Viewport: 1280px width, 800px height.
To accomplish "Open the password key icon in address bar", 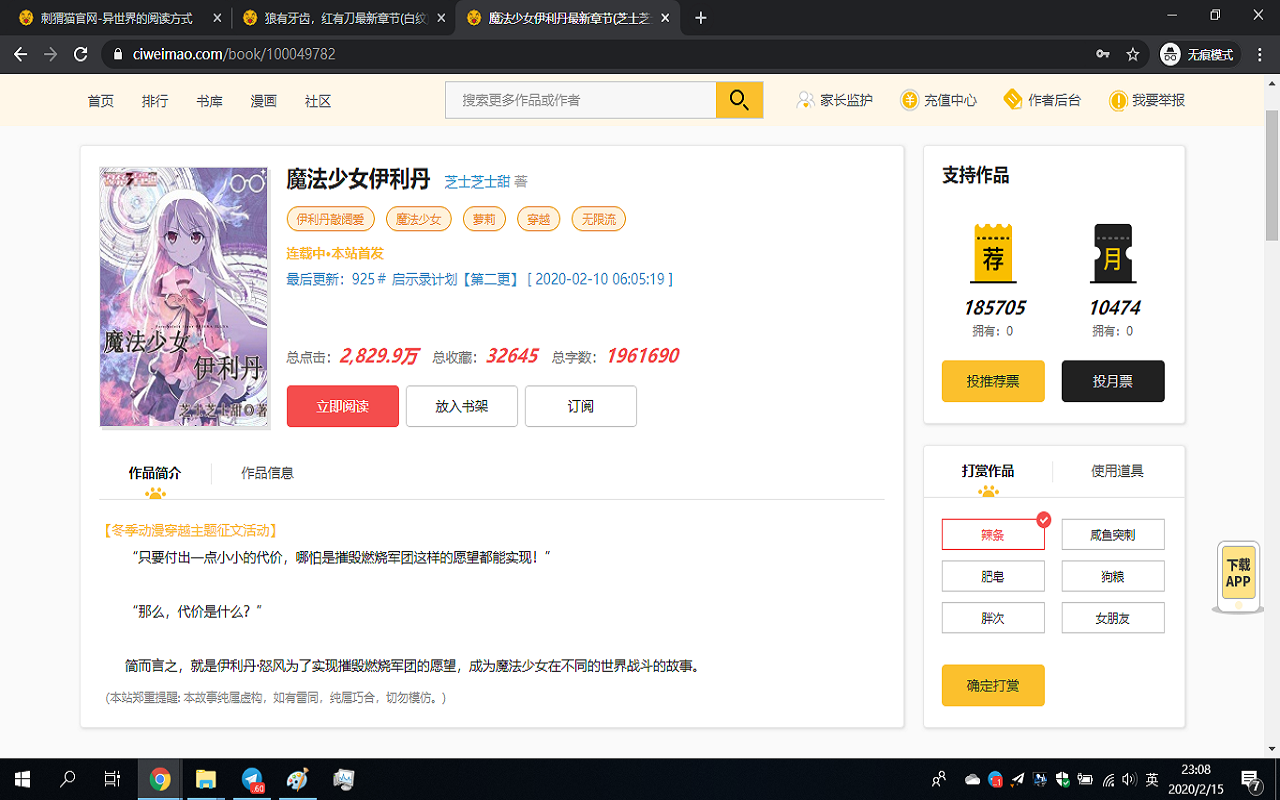I will 1103,54.
